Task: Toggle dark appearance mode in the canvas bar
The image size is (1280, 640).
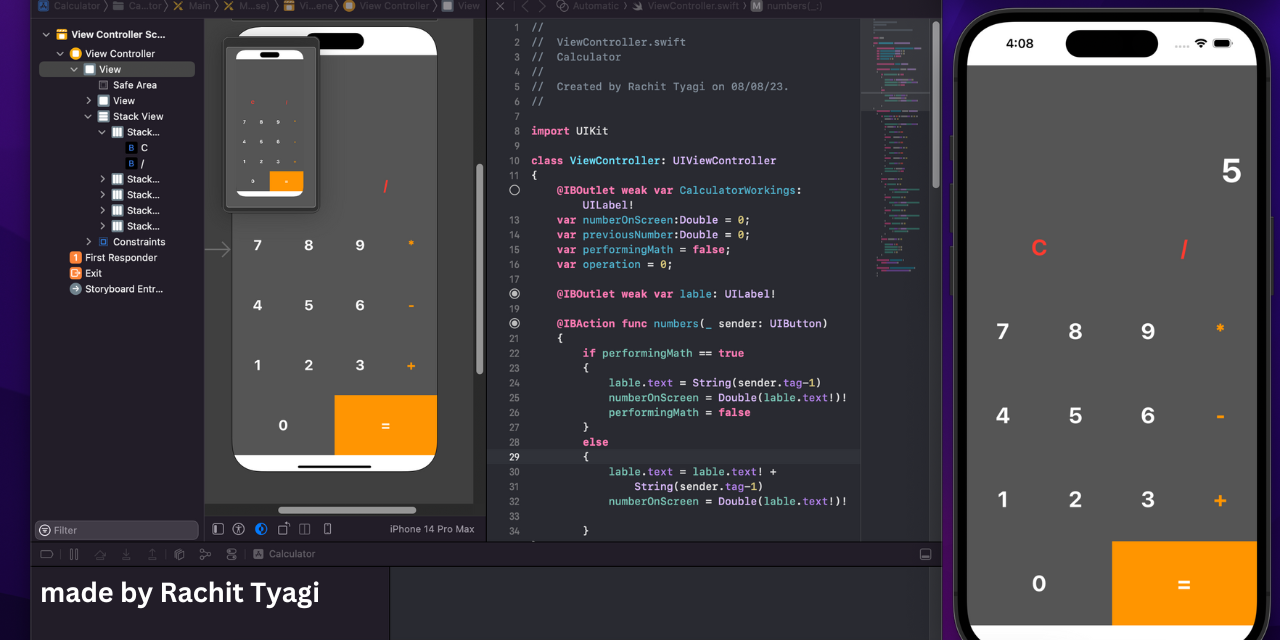Action: click(x=260, y=528)
